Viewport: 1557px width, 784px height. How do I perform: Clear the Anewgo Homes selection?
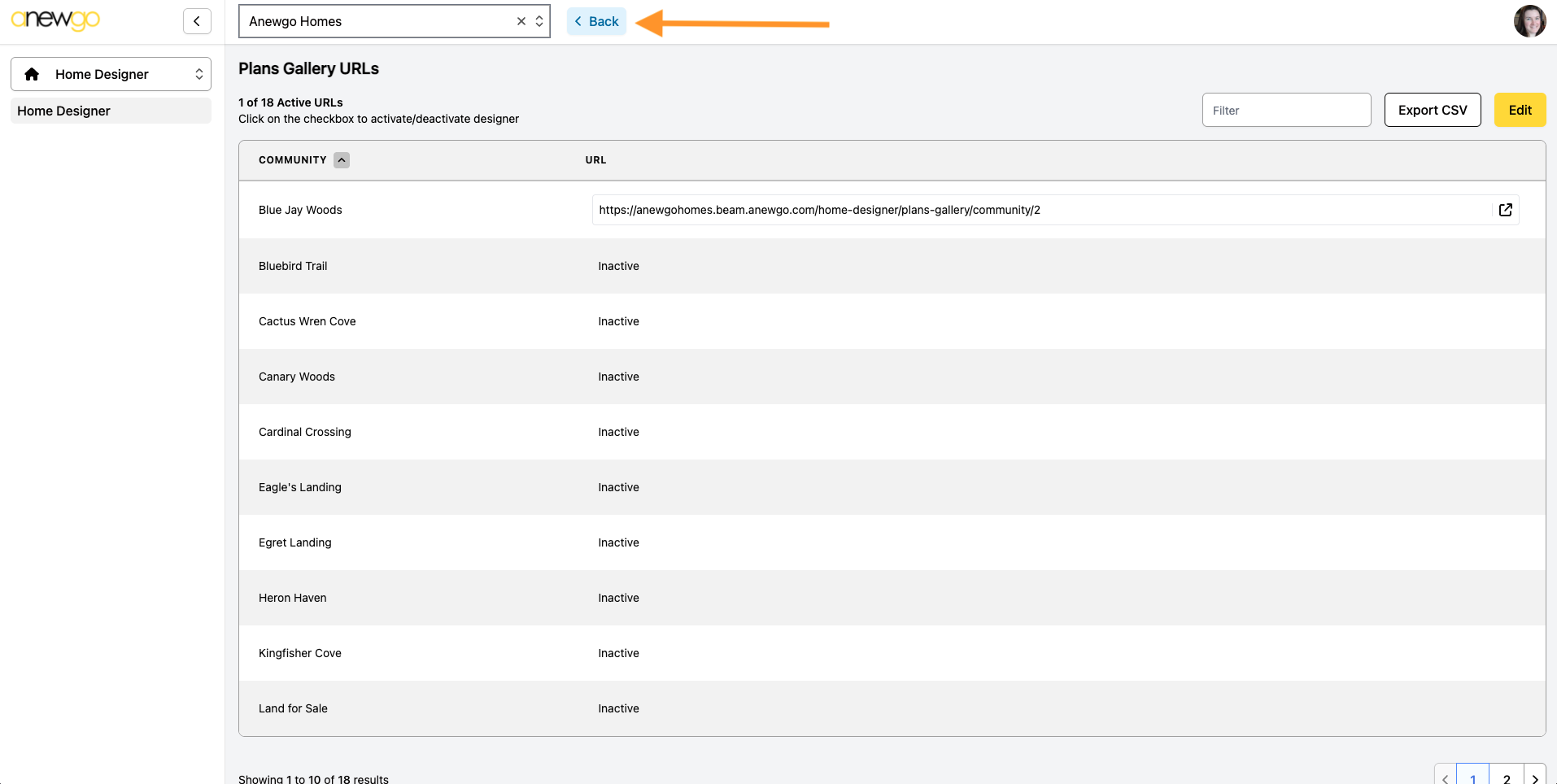click(x=521, y=21)
